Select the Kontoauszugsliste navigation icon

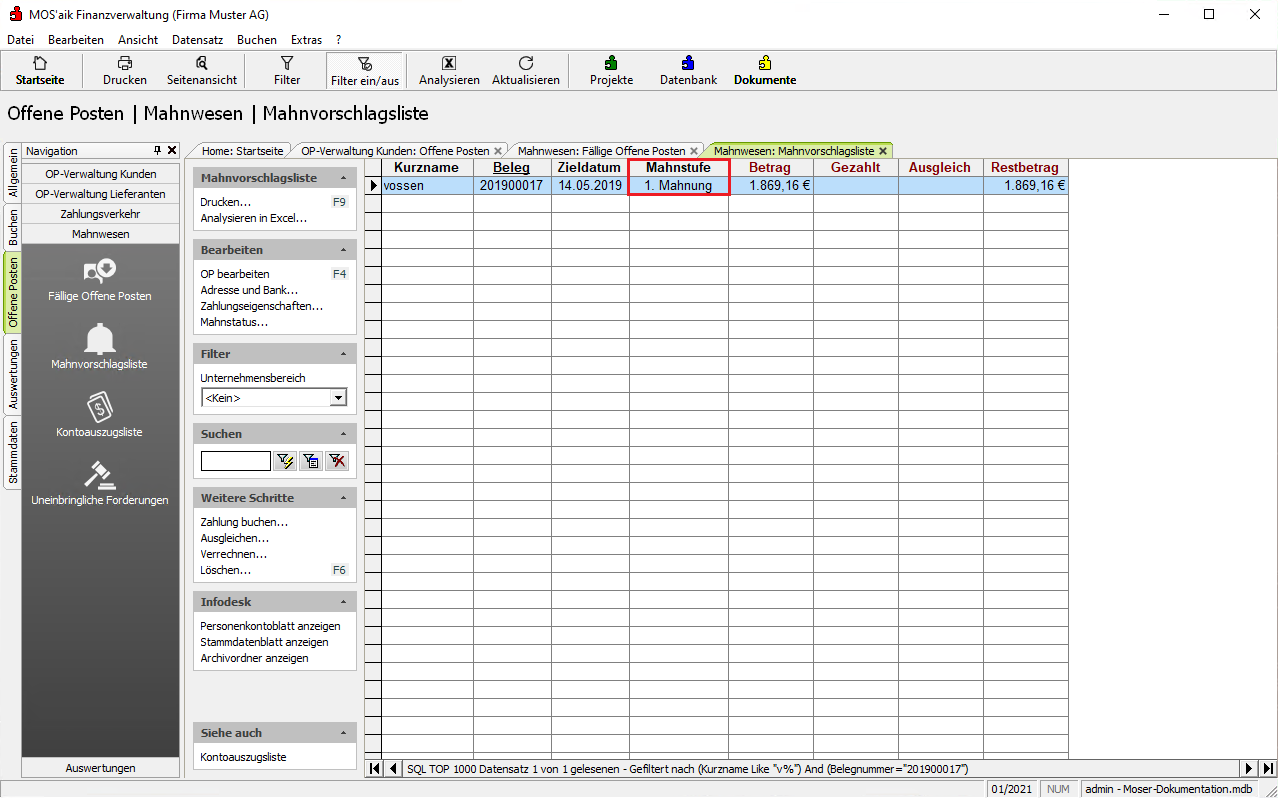100,414
